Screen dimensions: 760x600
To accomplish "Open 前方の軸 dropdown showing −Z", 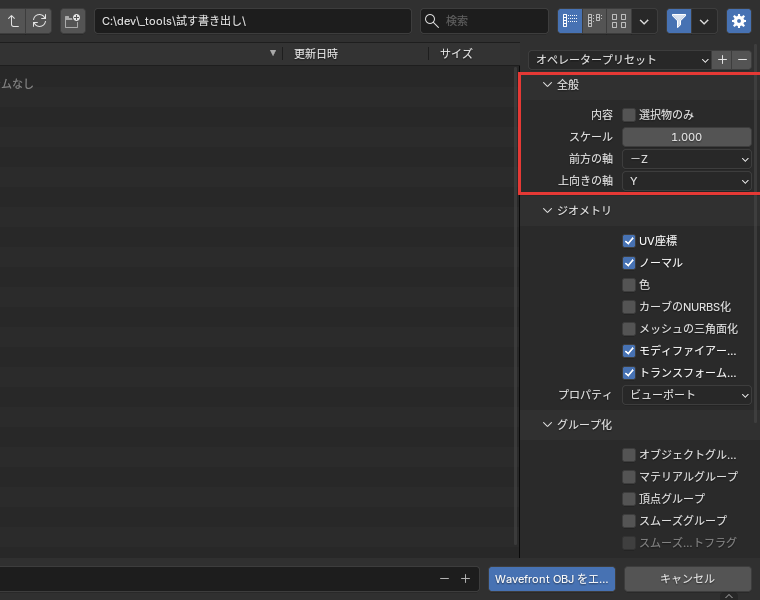I will click(686, 159).
